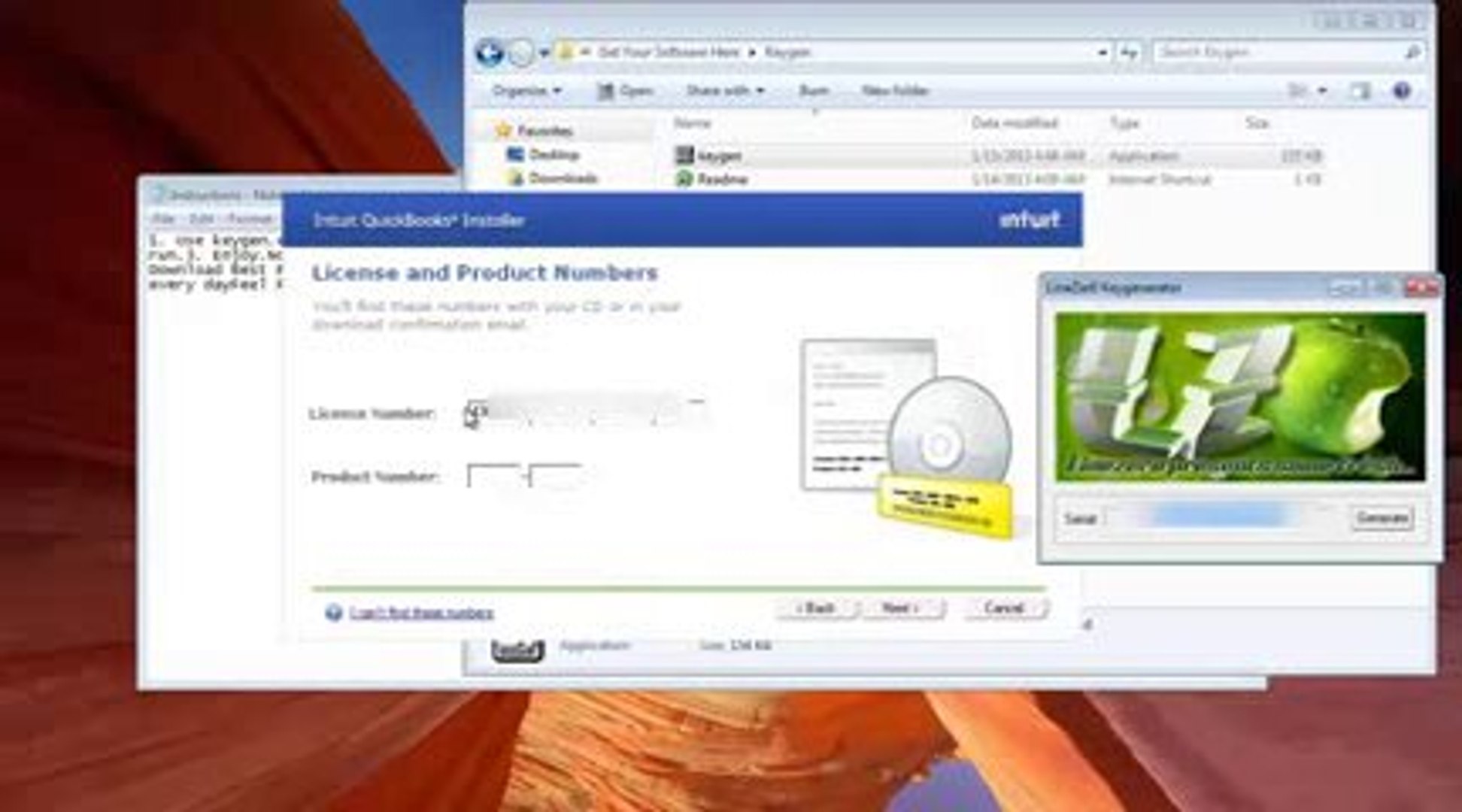The image size is (1462, 812).
Task: Click the application icon in details pane
Action: click(517, 650)
